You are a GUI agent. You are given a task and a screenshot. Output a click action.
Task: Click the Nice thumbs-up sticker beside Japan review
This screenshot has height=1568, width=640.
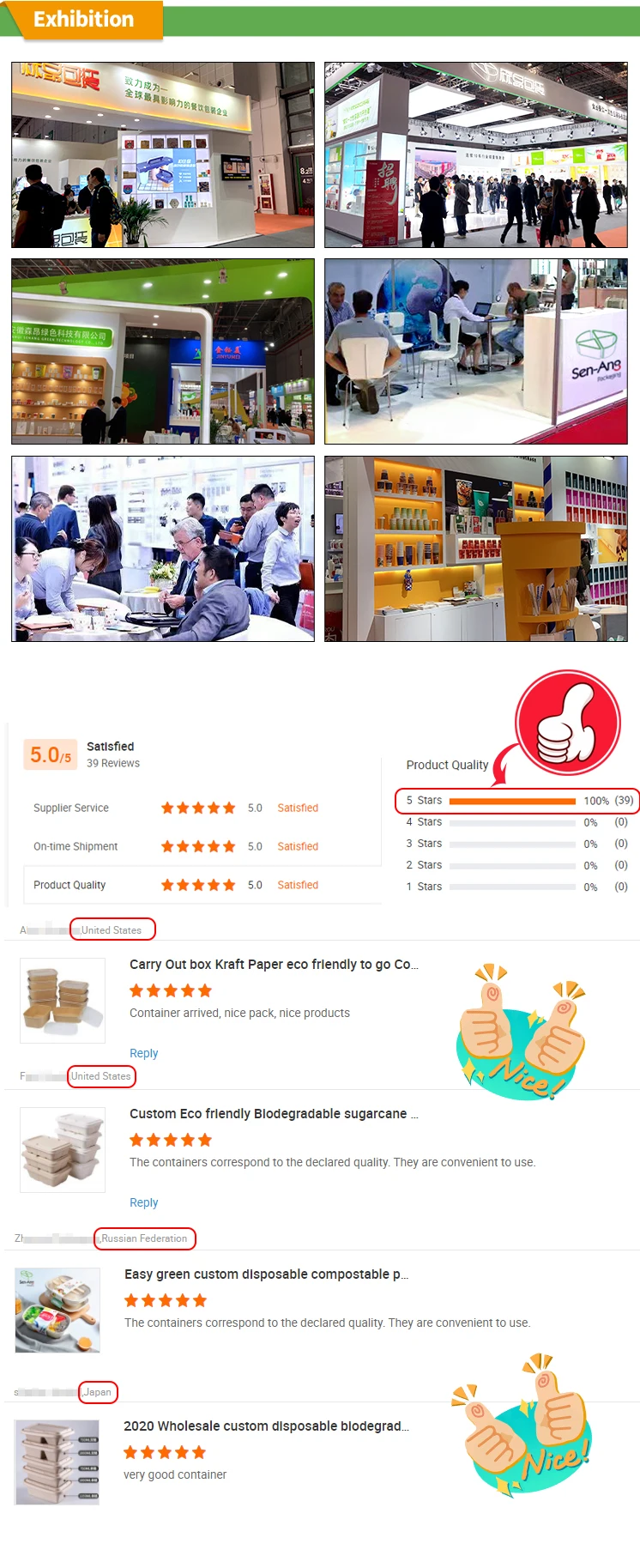tap(522, 1426)
